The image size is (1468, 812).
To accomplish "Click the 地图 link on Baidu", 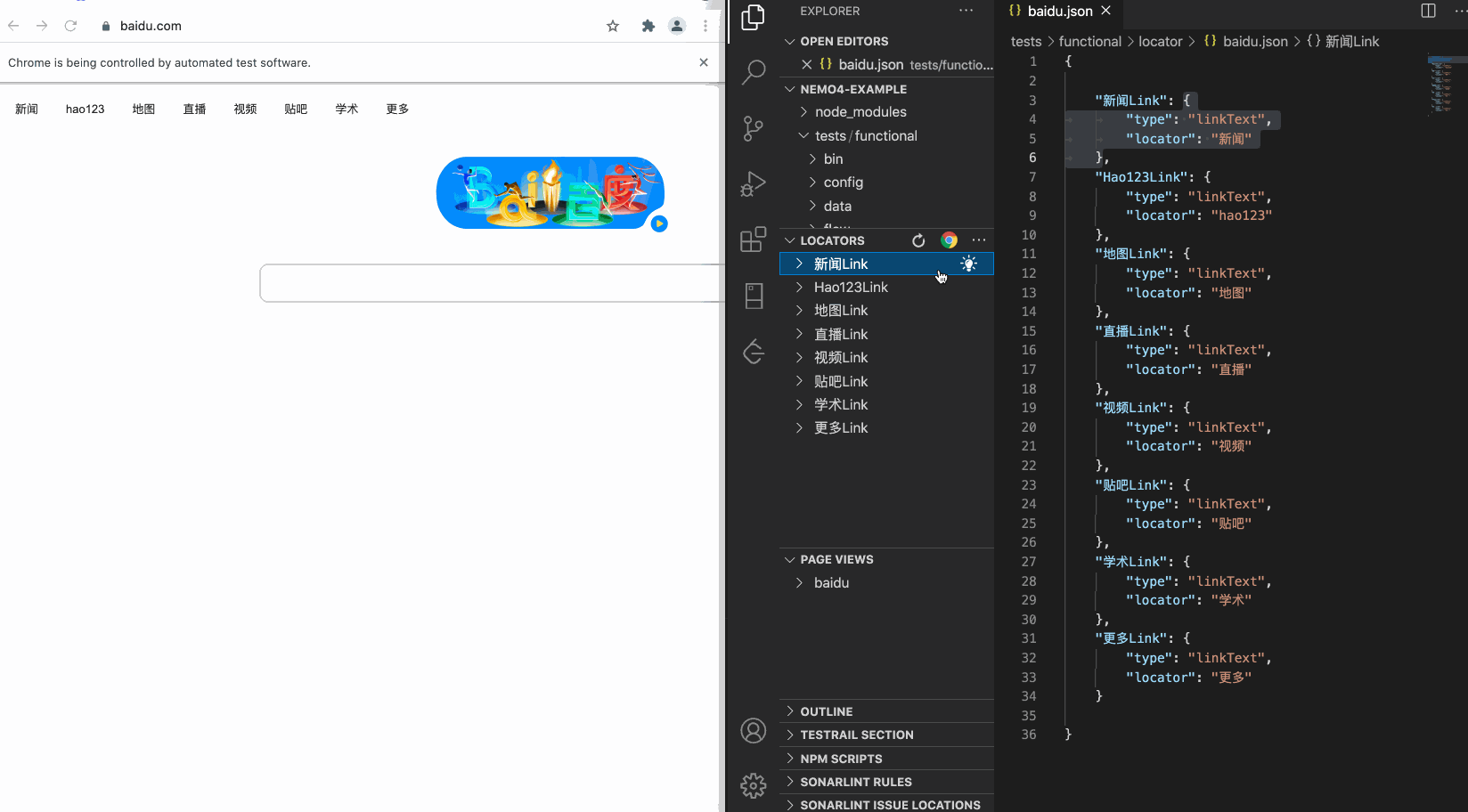I will [143, 109].
